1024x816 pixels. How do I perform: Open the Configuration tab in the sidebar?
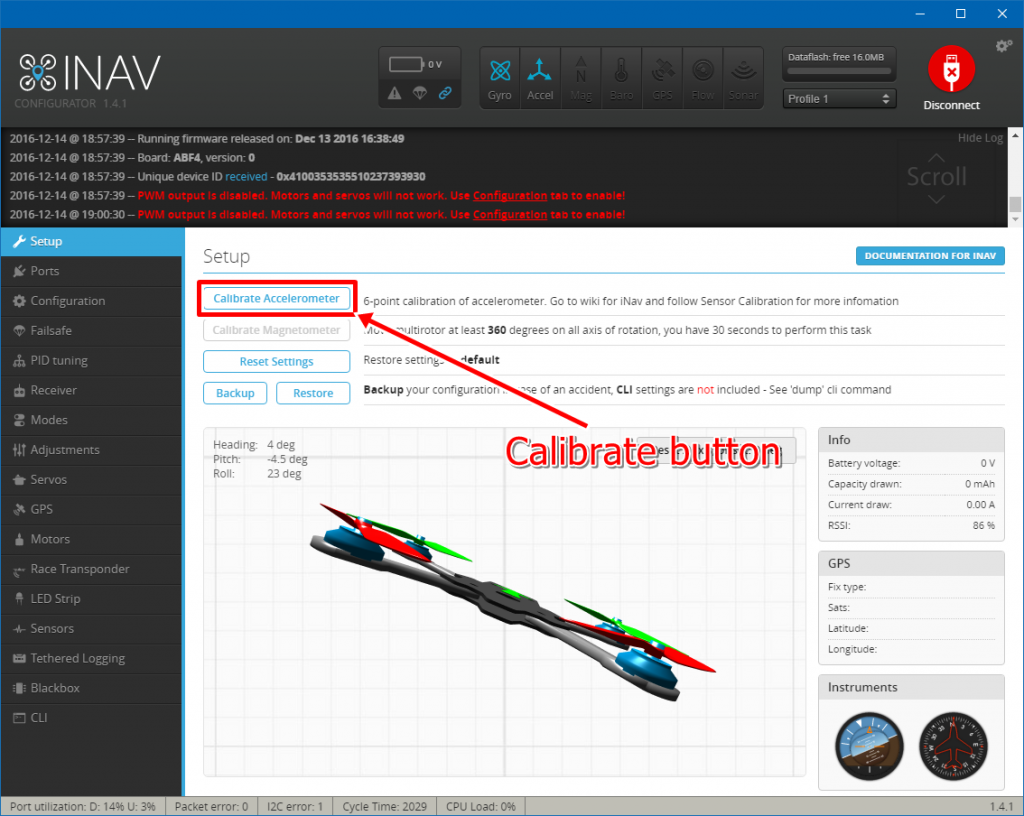pos(67,301)
